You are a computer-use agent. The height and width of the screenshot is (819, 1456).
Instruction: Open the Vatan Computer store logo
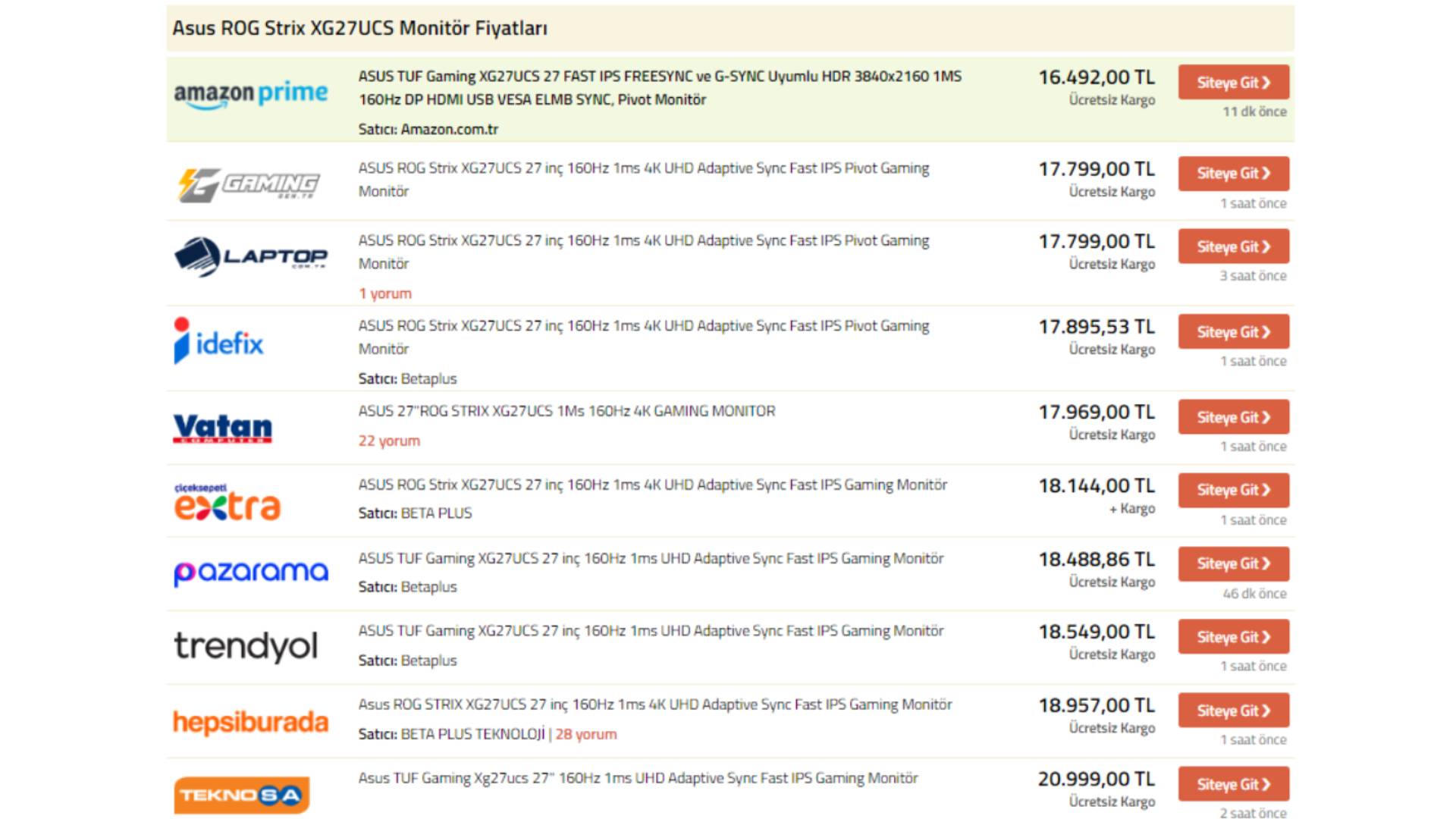[x=222, y=428]
